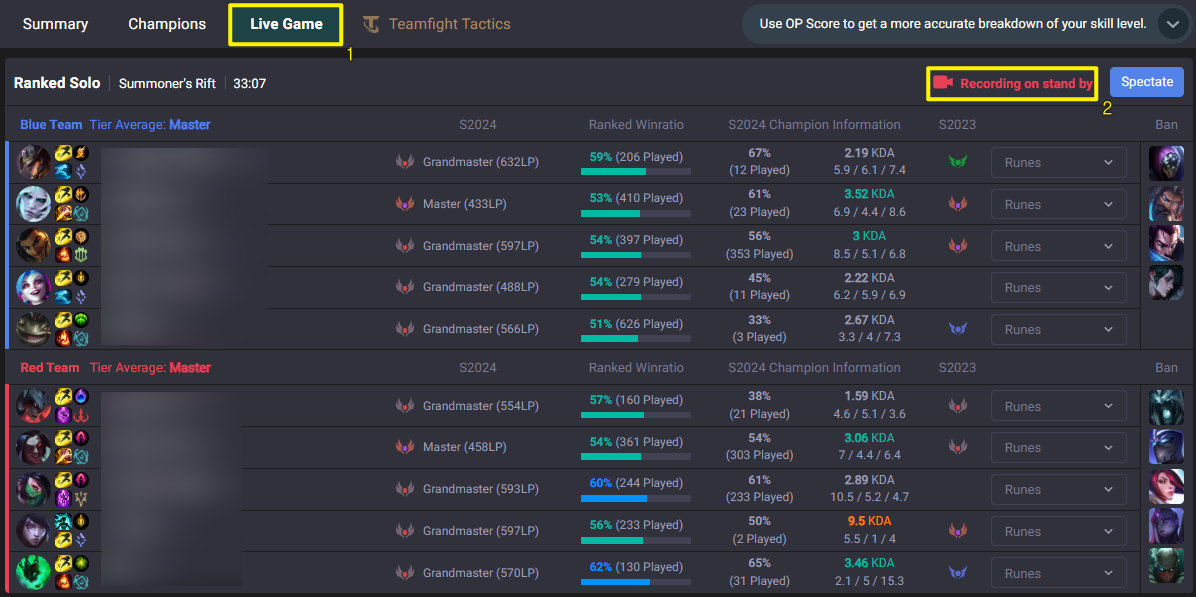Click banned champion beside 593LP Runes dropdown
Screen dimensions: 1196x597
tap(1166, 486)
